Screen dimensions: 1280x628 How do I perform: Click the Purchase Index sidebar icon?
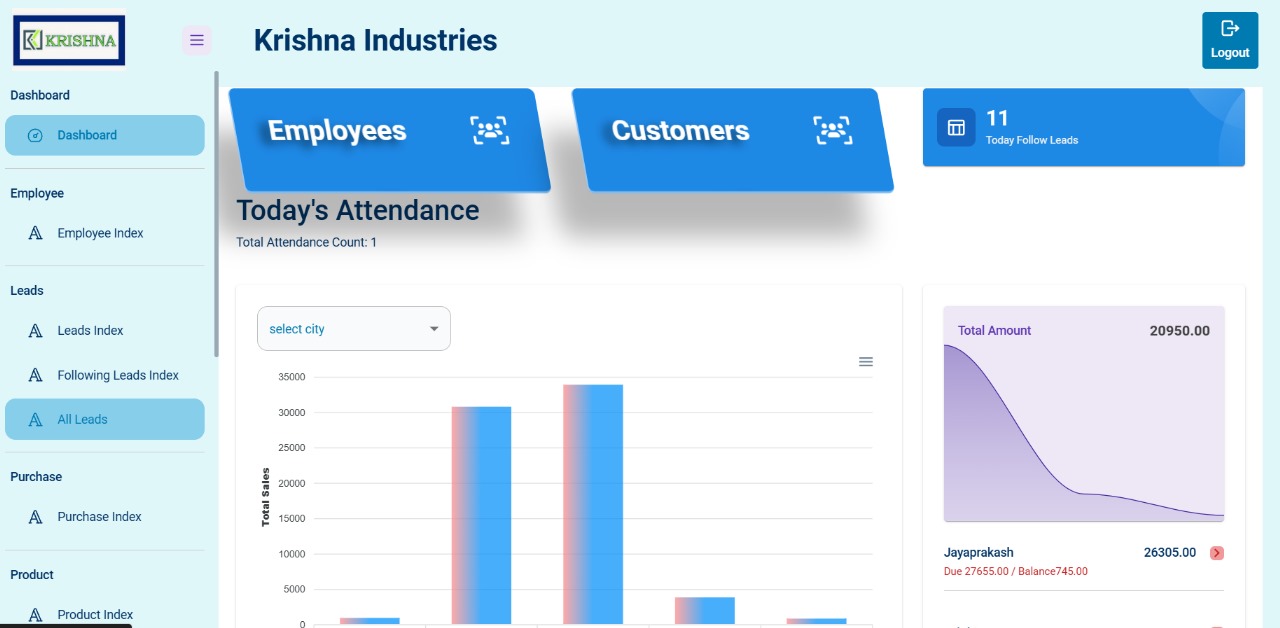tap(36, 517)
